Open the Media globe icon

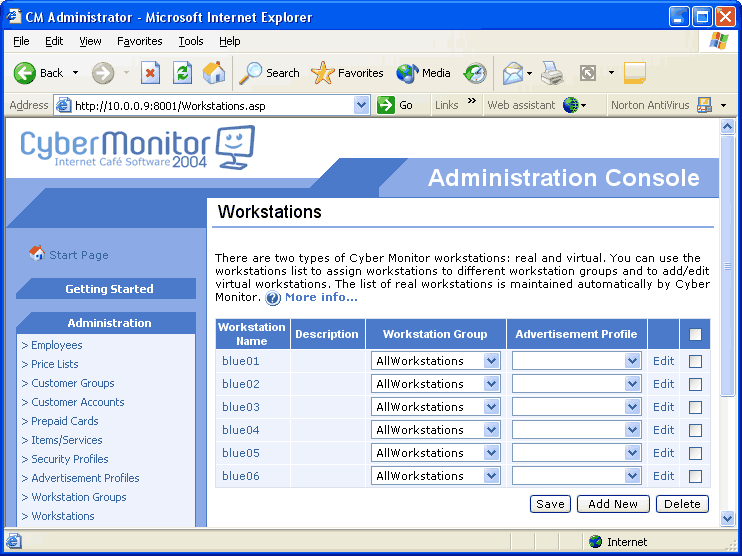click(407, 73)
